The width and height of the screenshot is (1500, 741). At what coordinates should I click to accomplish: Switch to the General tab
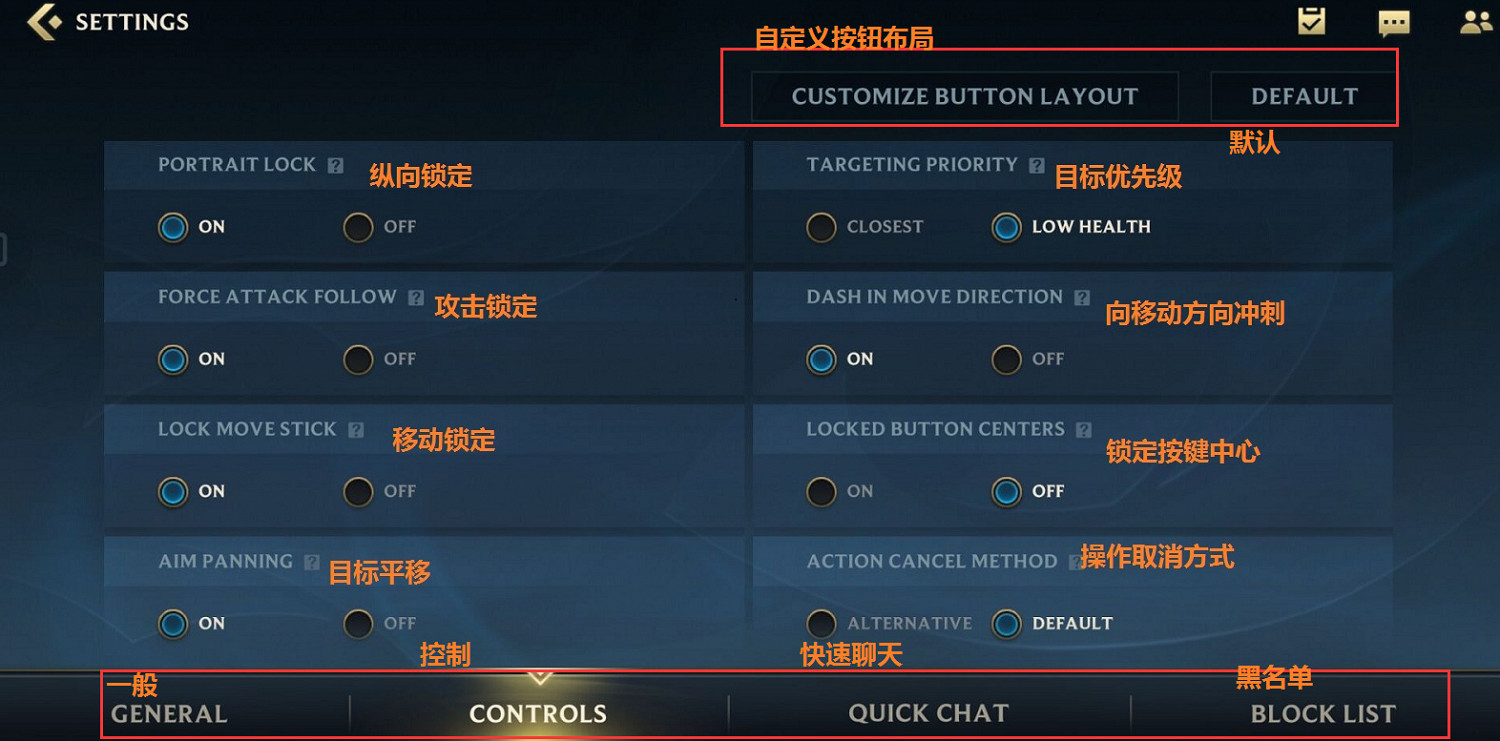tap(169, 714)
